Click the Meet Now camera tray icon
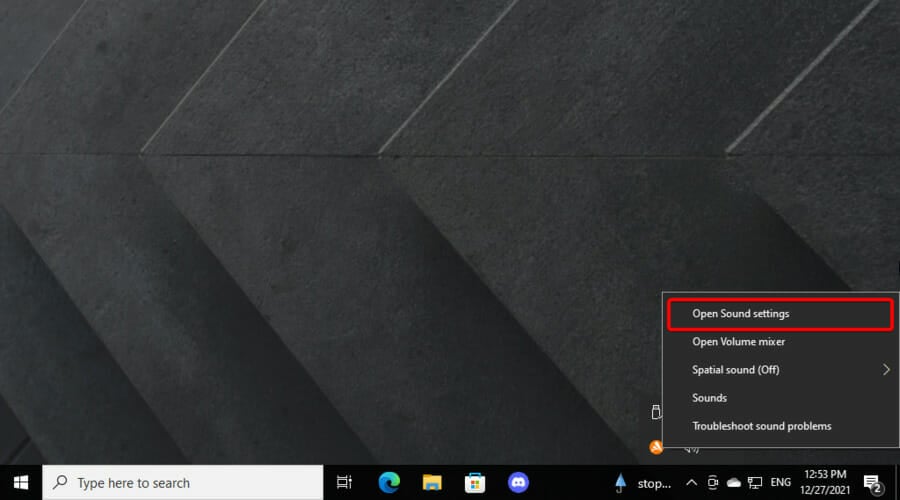Viewport: 900px width, 500px height. (x=713, y=483)
